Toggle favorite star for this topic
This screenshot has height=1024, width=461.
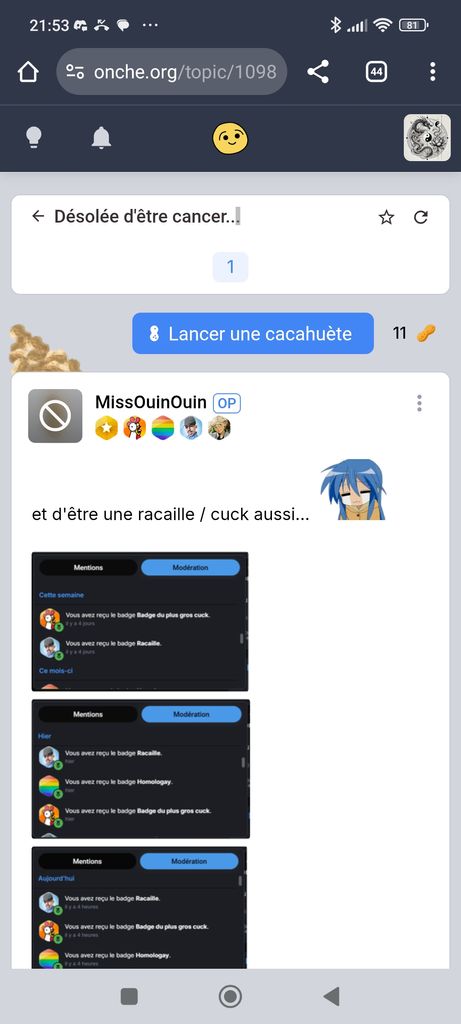coord(387,217)
